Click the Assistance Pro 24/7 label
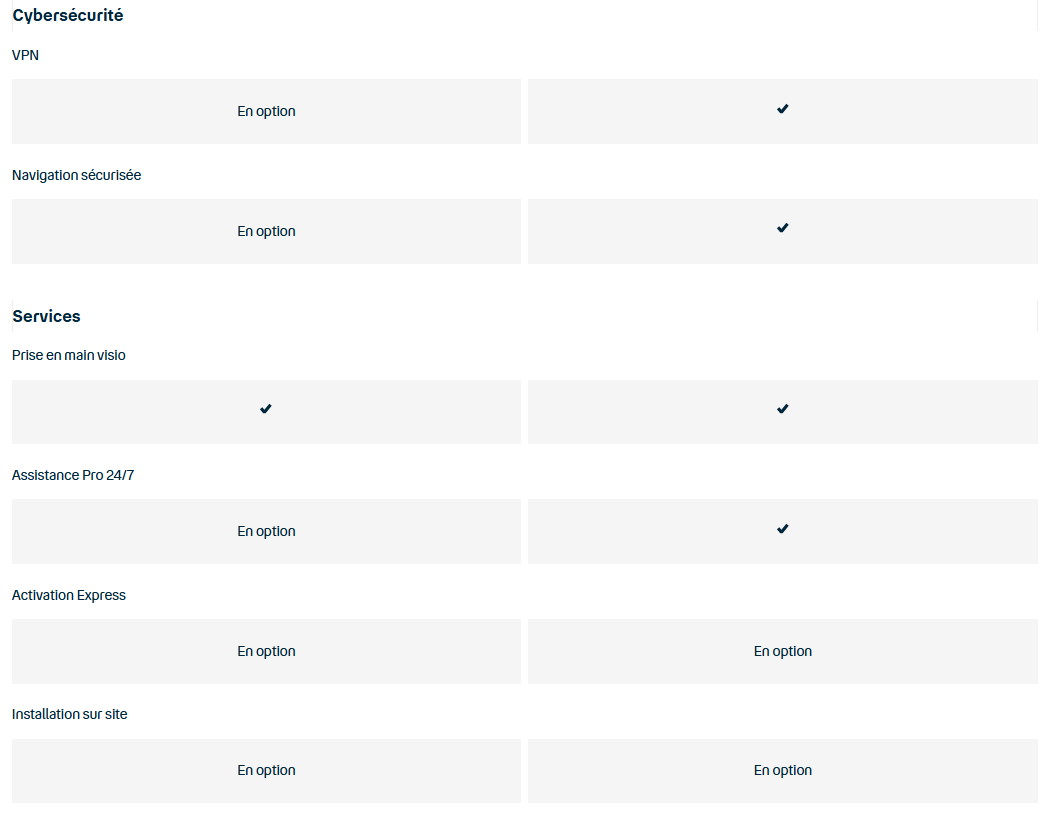Screen dimensions: 1049x816 (x=73, y=476)
